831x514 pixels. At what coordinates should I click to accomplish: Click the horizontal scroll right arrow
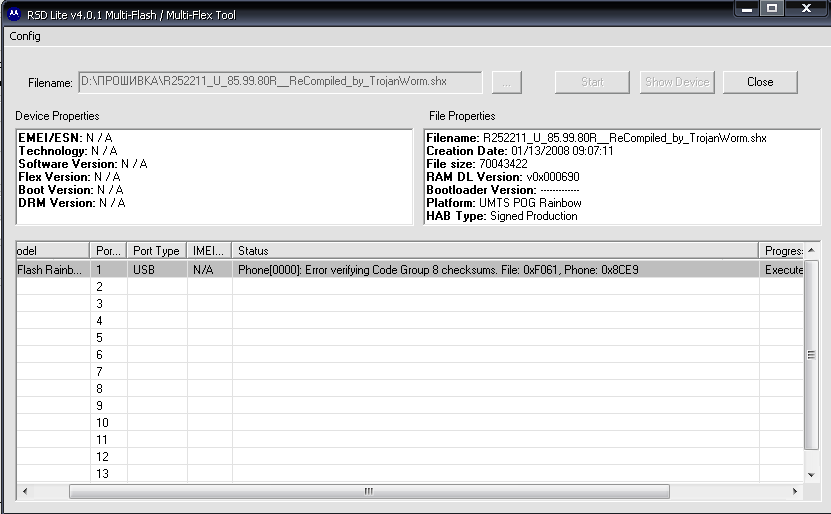(794, 491)
